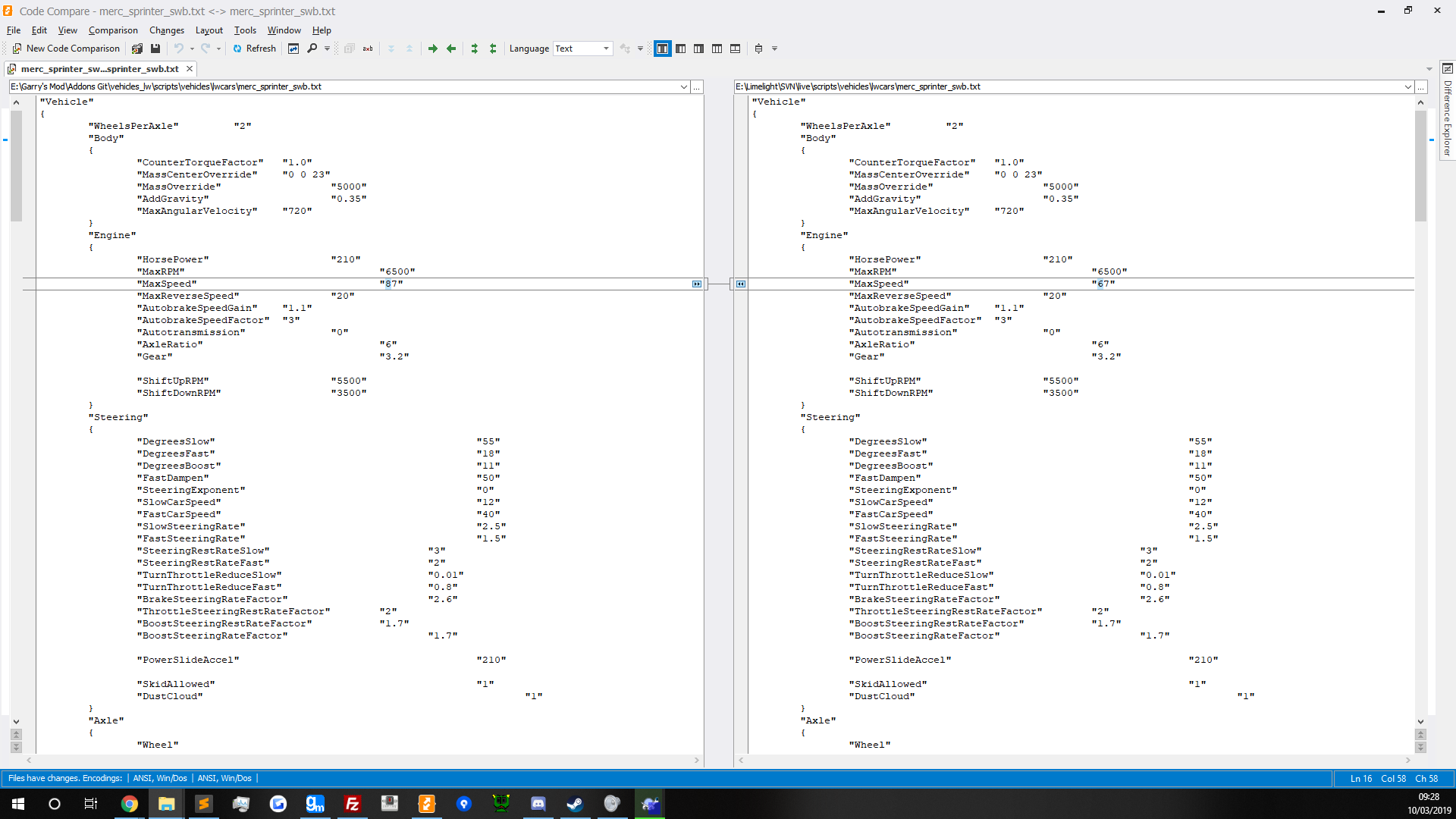Open the Layout menu
The height and width of the screenshot is (819, 1456).
pyautogui.click(x=209, y=30)
